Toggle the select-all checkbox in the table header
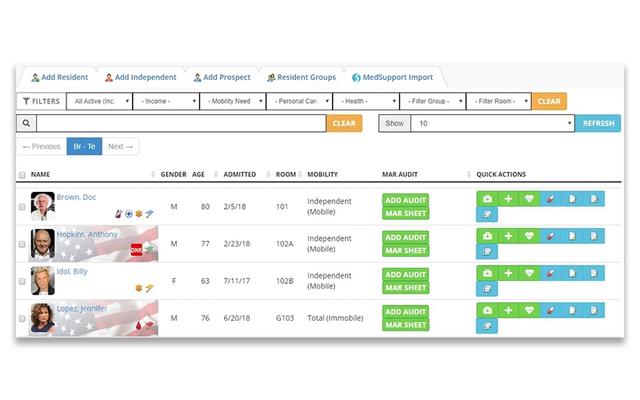 point(23,175)
